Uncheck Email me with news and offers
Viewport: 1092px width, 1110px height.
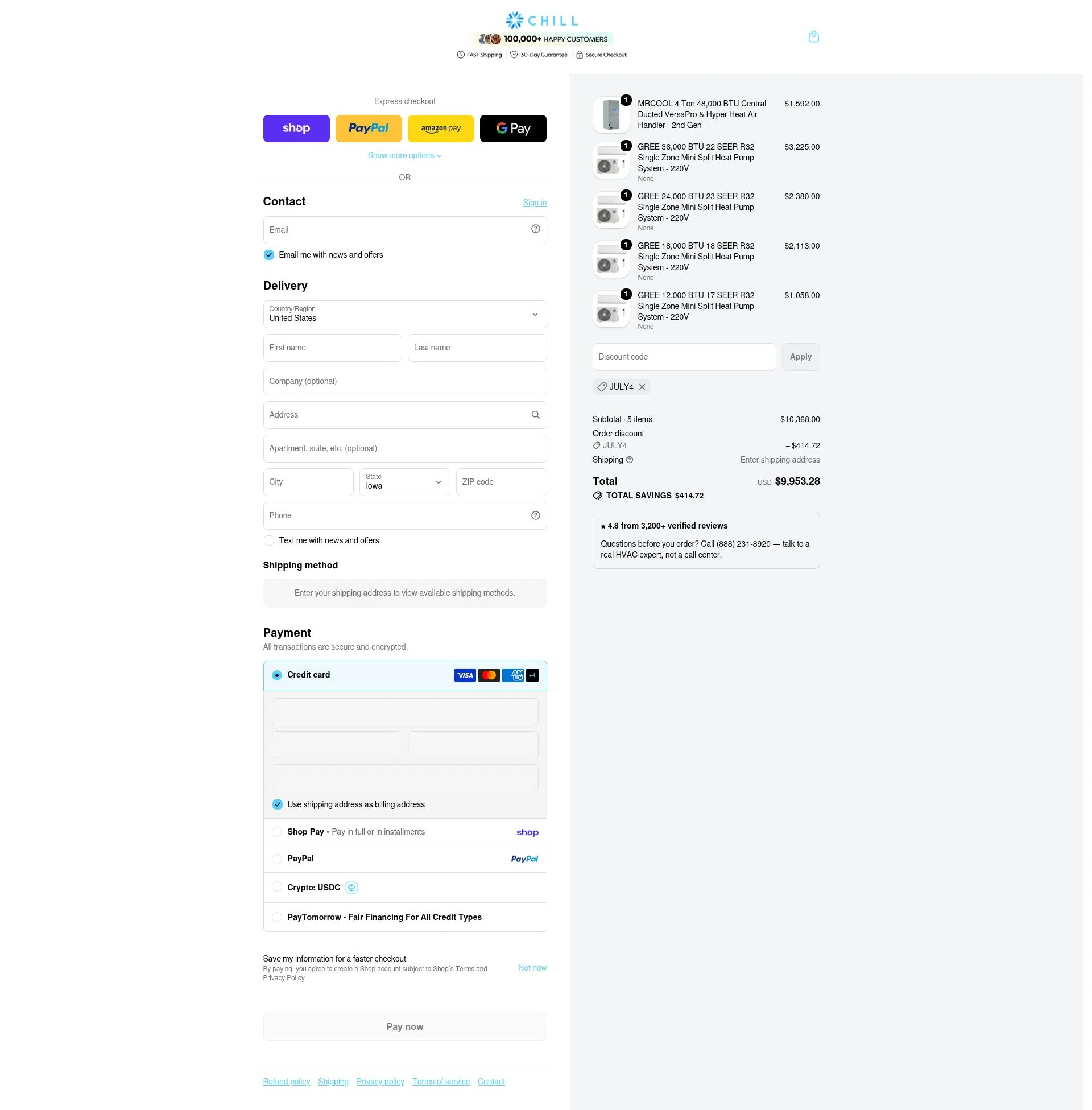268,255
